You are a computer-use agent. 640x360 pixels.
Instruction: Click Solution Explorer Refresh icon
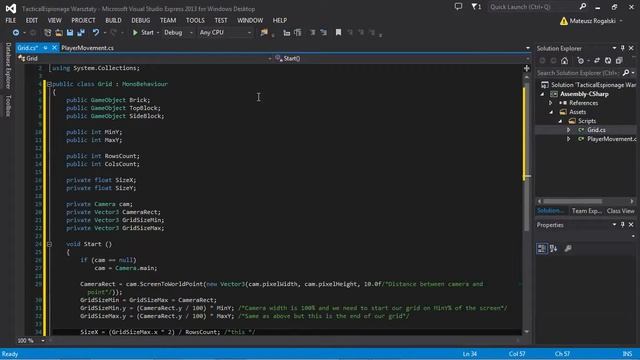pyautogui.click(x=608, y=61)
